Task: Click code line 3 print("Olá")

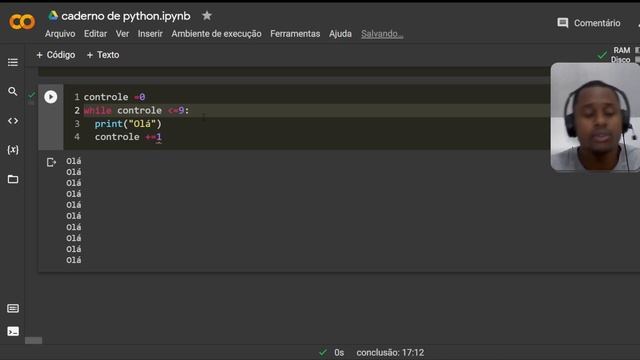Action: tap(128, 124)
